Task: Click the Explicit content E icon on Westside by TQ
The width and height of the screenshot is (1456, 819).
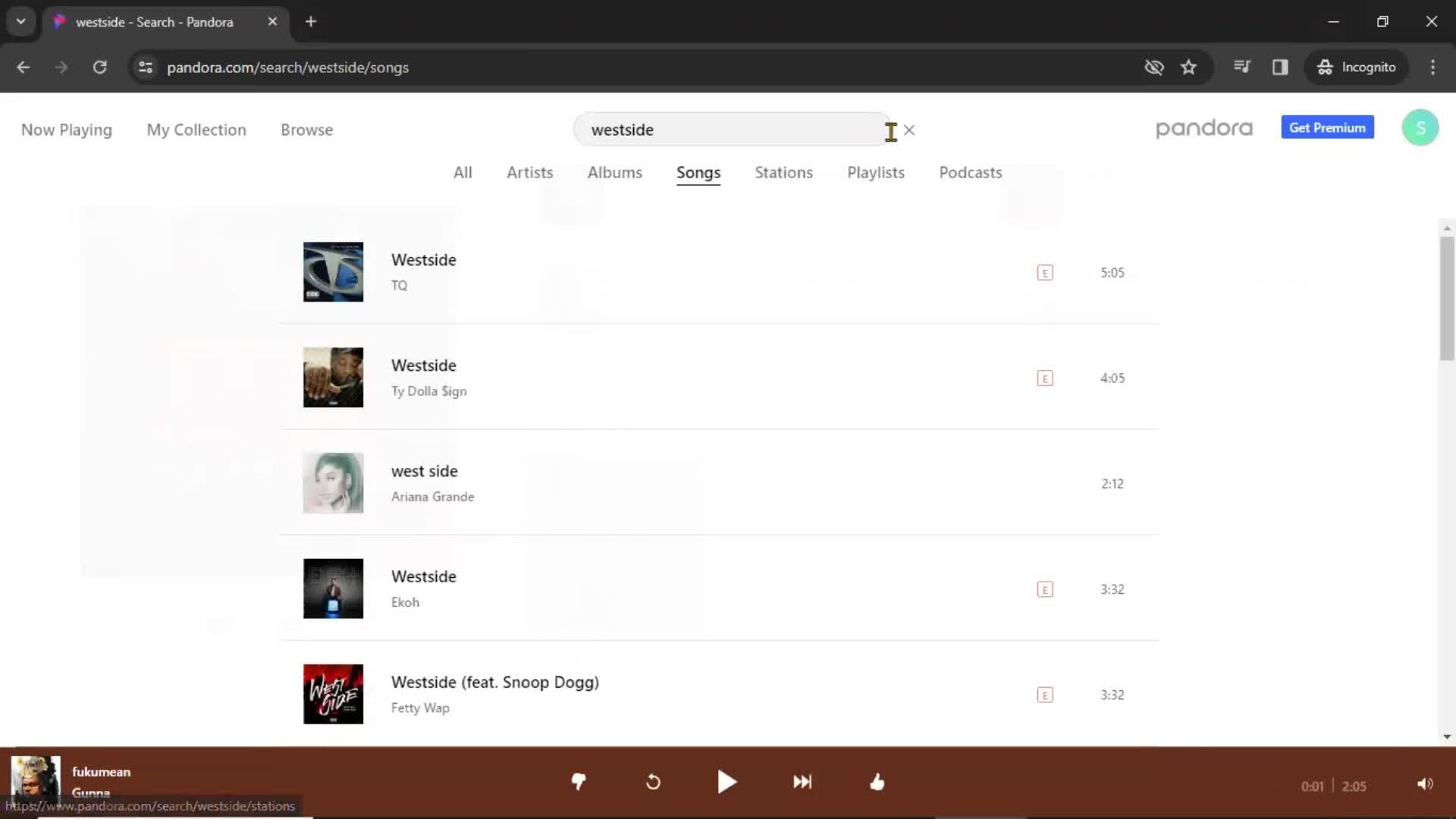Action: pos(1045,272)
